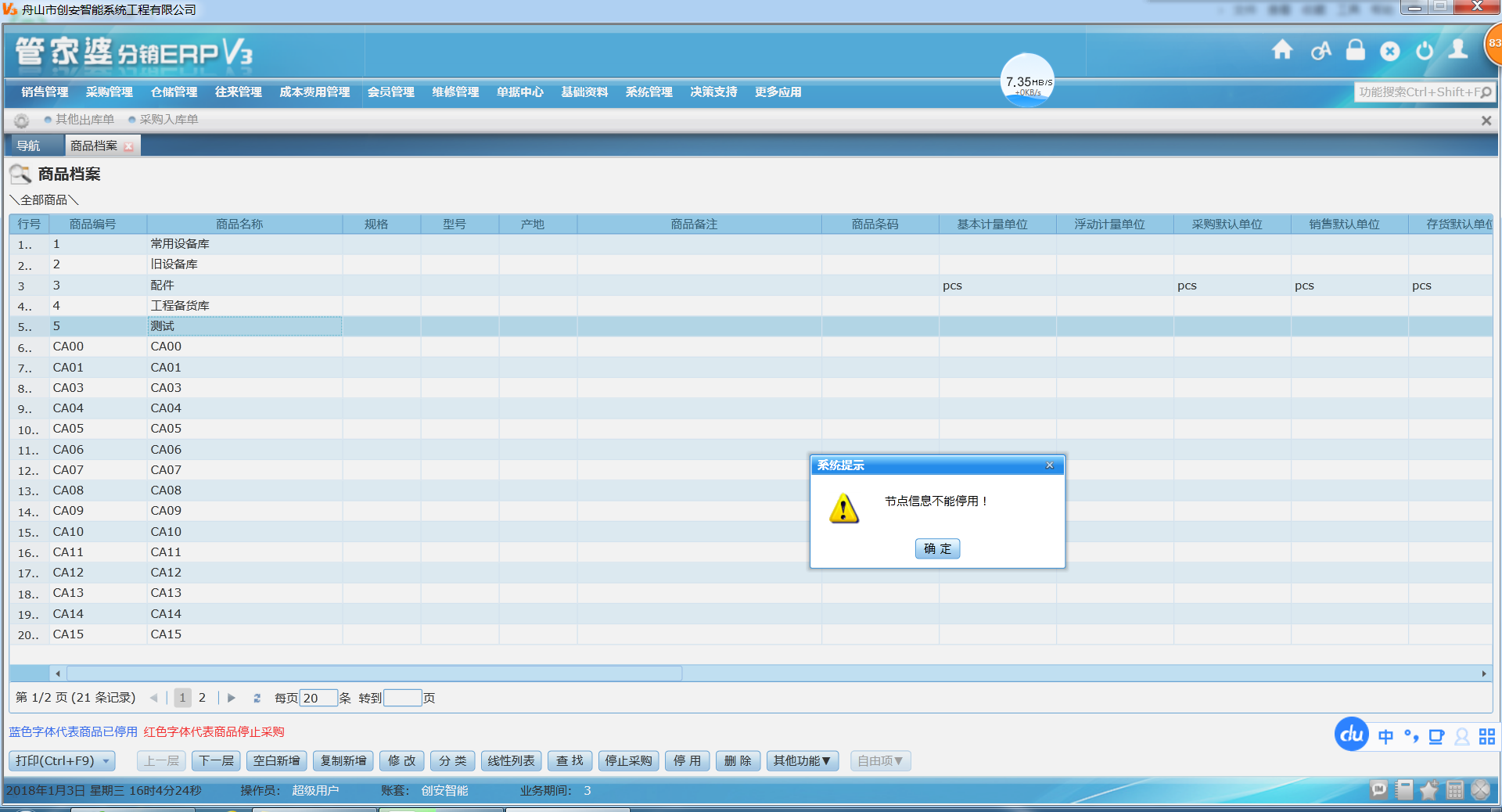This screenshot has width=1502, height=812.
Task: Click the horizontal scrollbar thumb
Action: point(374,674)
